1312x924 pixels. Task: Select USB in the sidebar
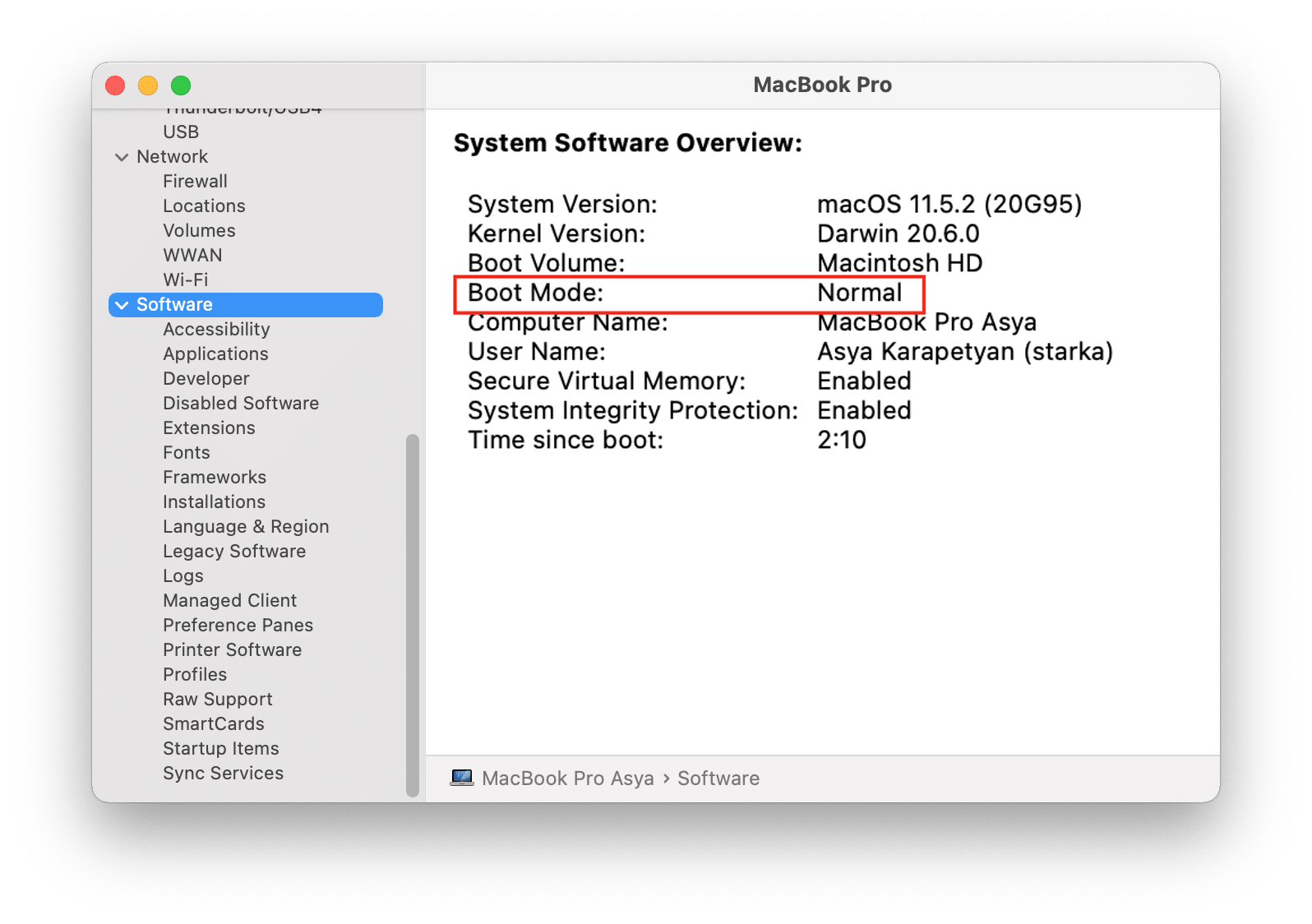pyautogui.click(x=181, y=132)
